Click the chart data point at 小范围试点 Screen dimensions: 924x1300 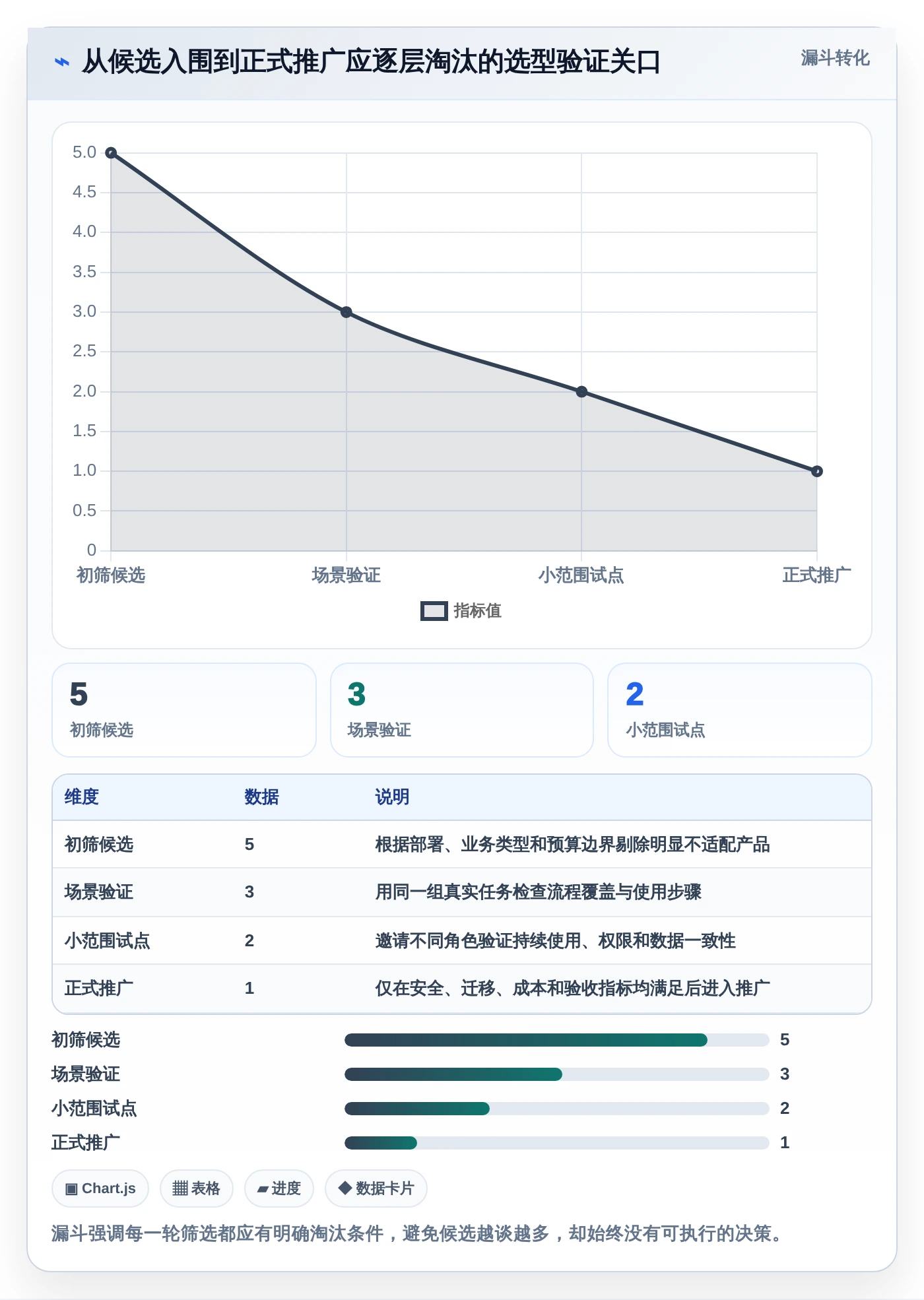pos(581,392)
